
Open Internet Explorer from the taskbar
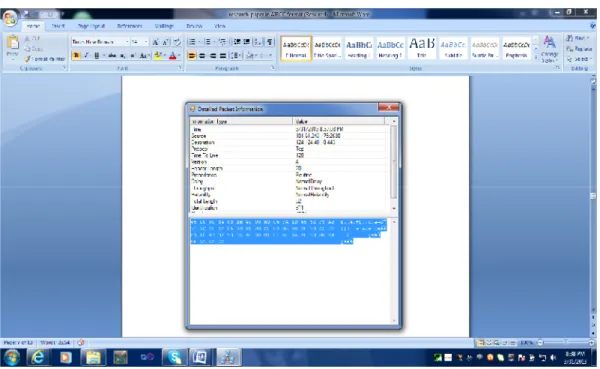click(x=38, y=358)
